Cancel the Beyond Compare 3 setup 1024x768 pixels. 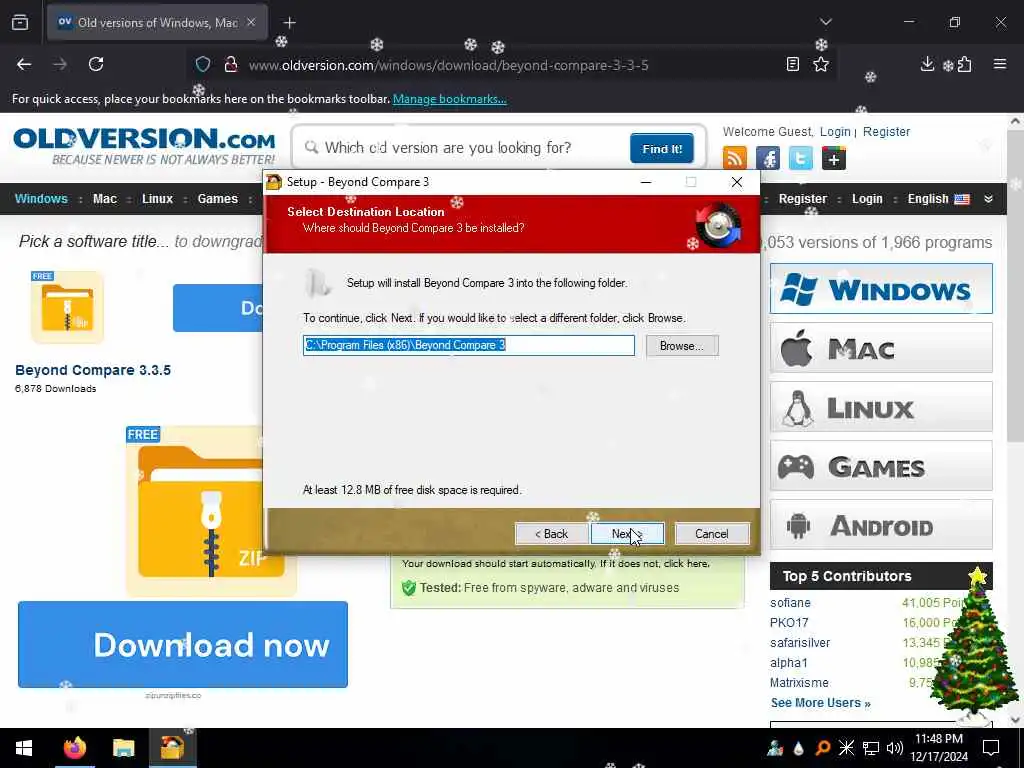711,534
